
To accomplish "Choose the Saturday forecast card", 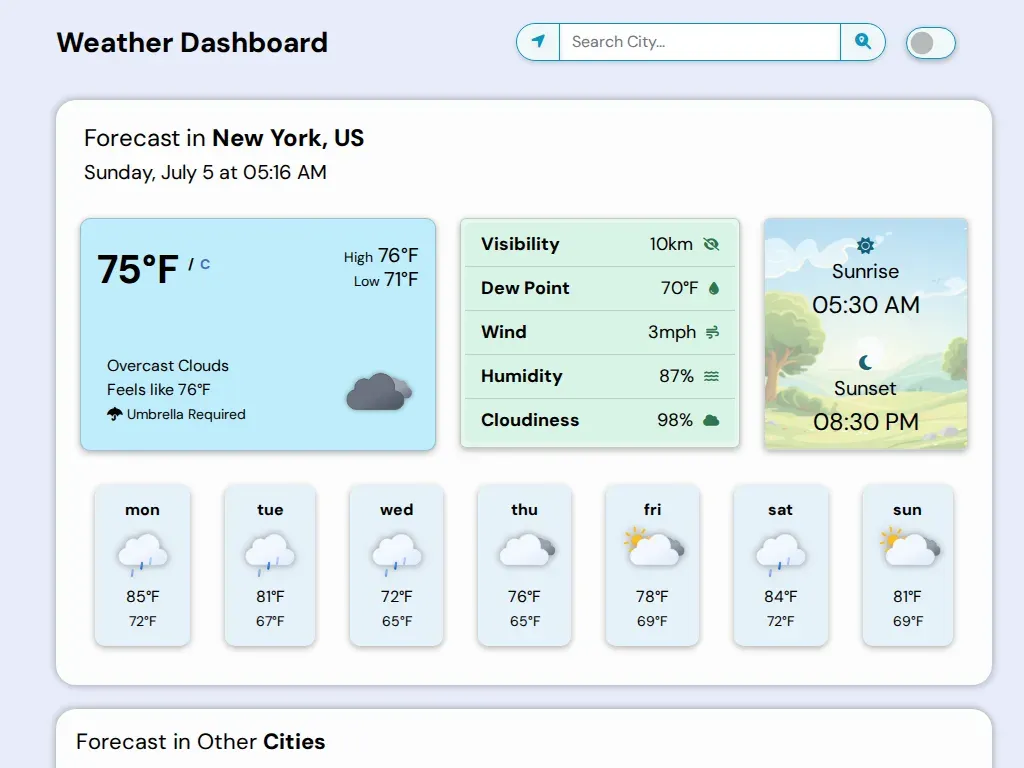I will 780,566.
